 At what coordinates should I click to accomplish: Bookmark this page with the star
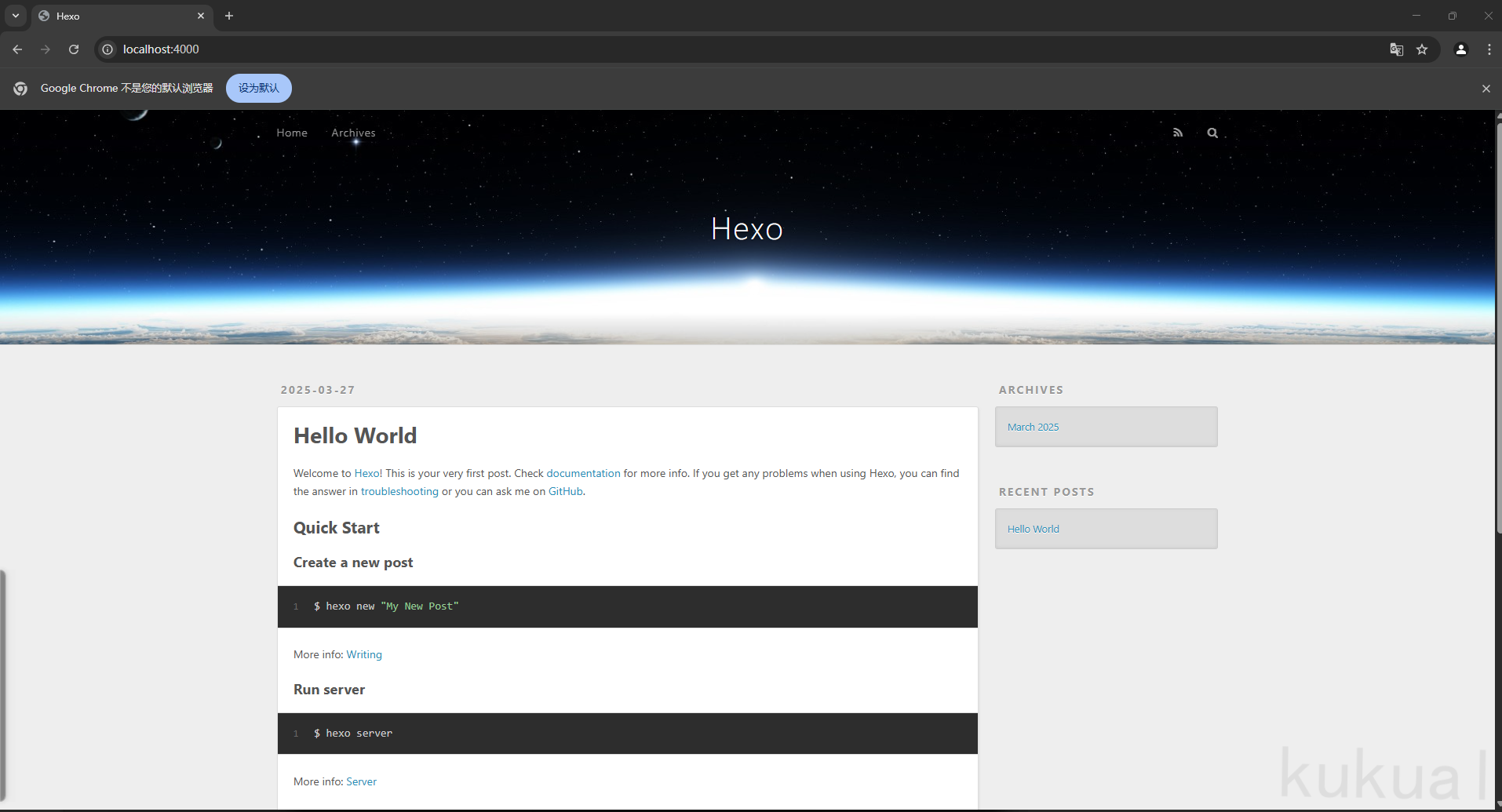coord(1422,49)
